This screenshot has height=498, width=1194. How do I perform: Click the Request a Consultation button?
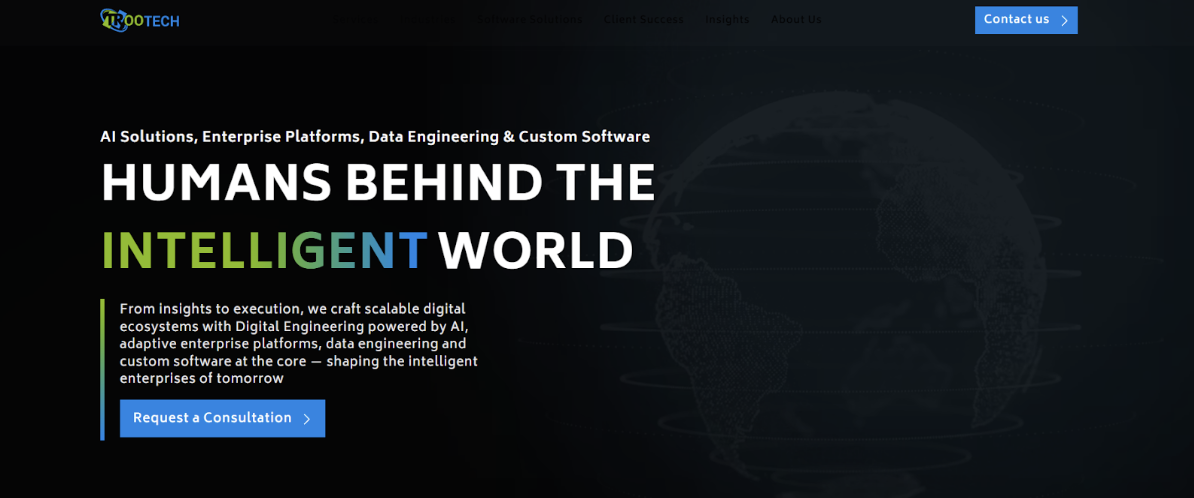[x=212, y=418]
